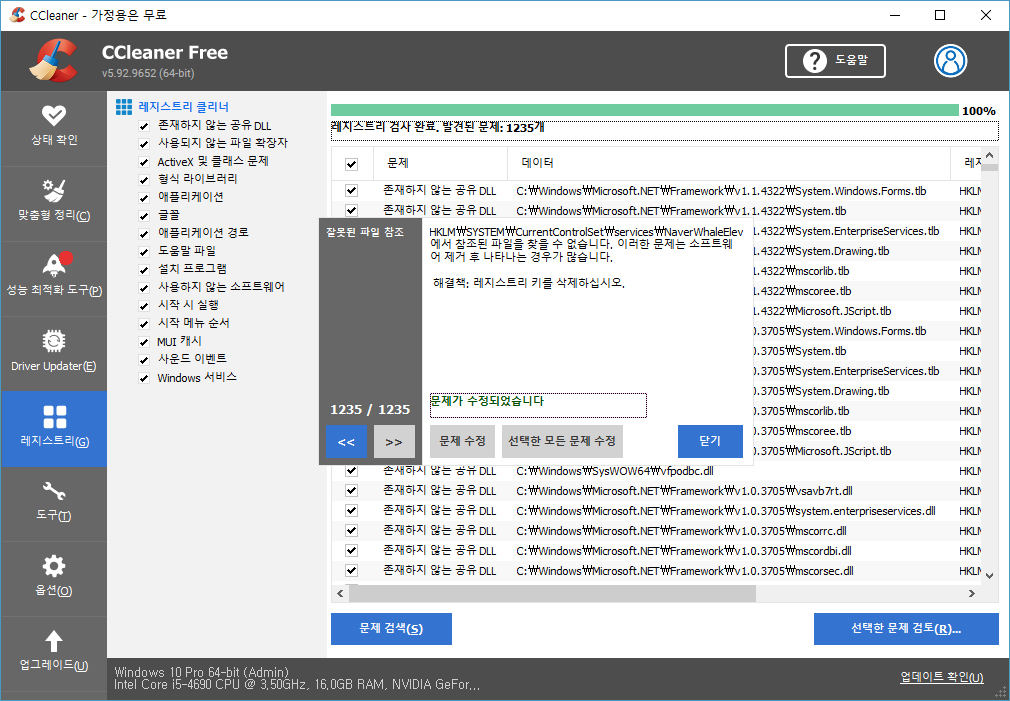The image size is (1010, 701).
Task: Toggle the select-all checkbox in results header
Action: (x=351, y=162)
